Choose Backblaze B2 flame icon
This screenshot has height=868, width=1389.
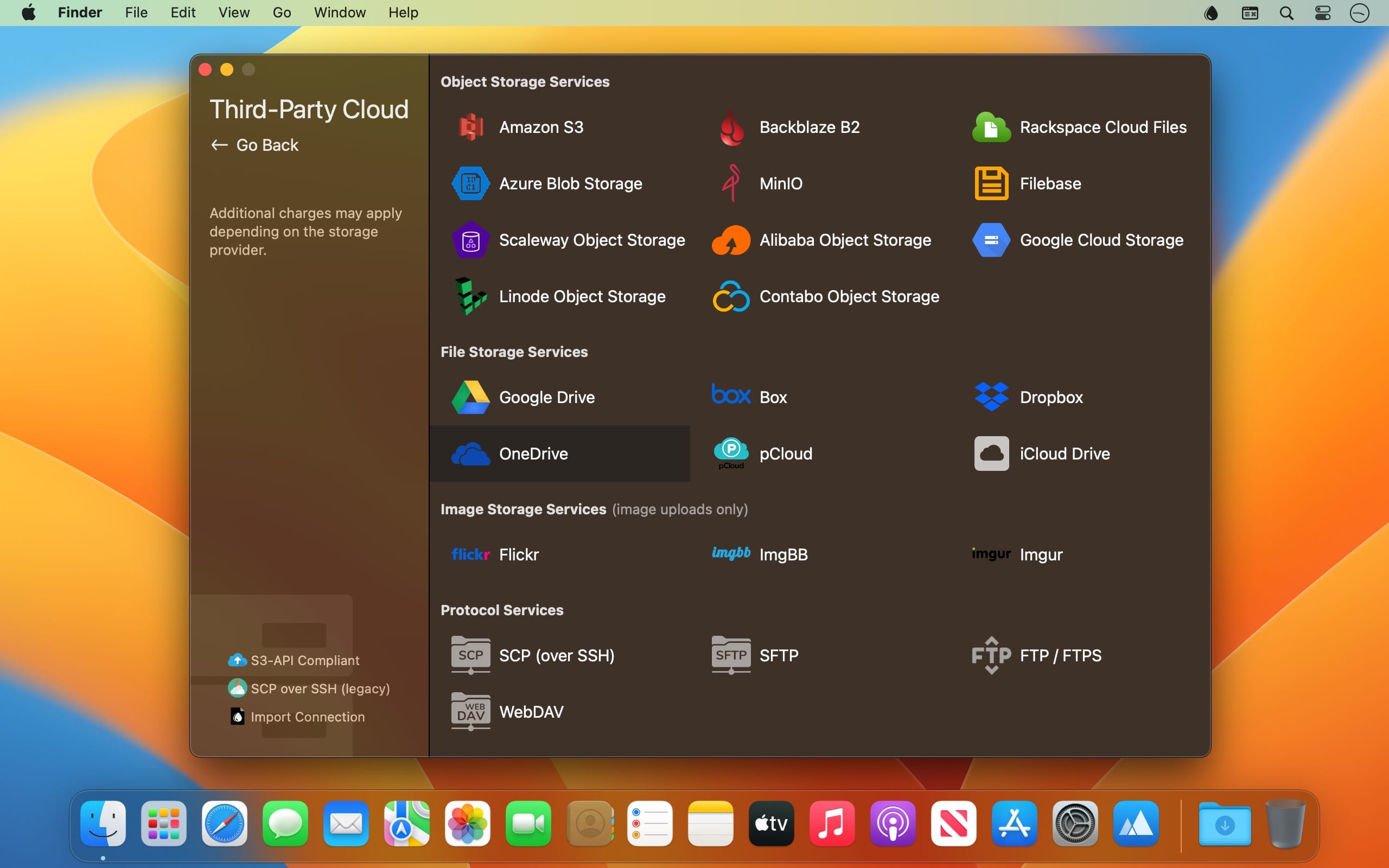[731, 127]
